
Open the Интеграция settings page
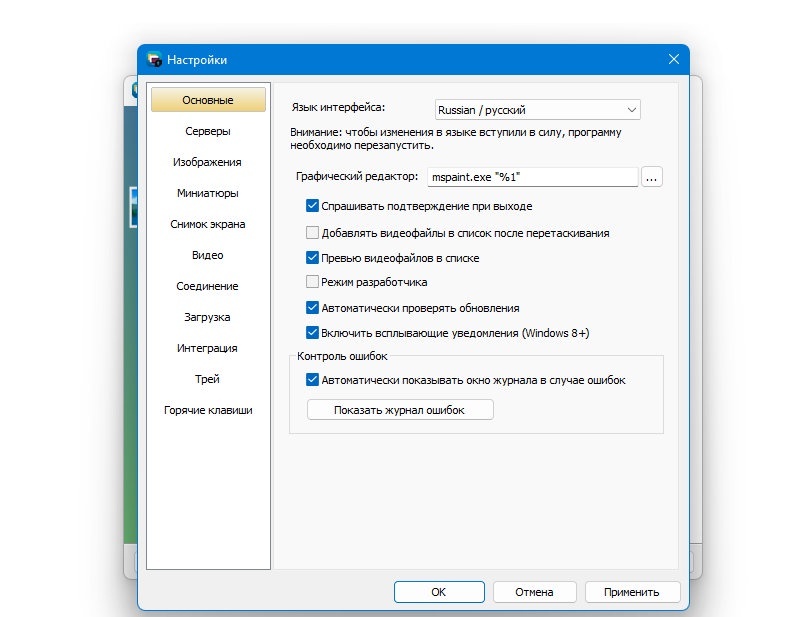(x=208, y=348)
